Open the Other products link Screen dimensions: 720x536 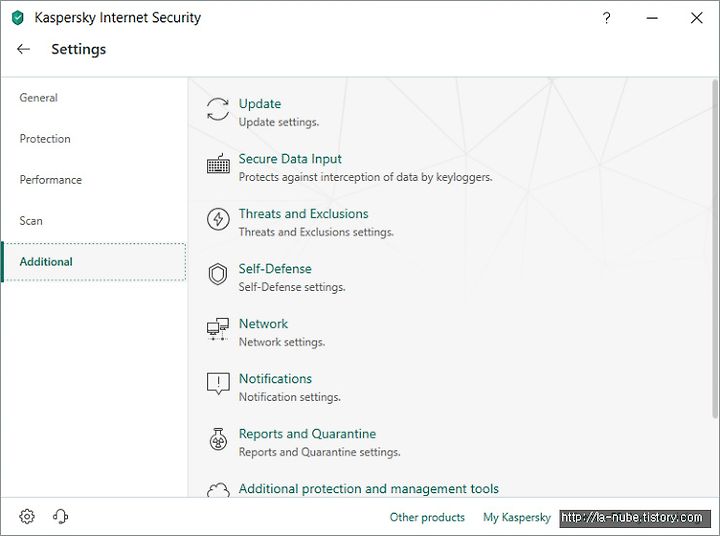coord(427,517)
